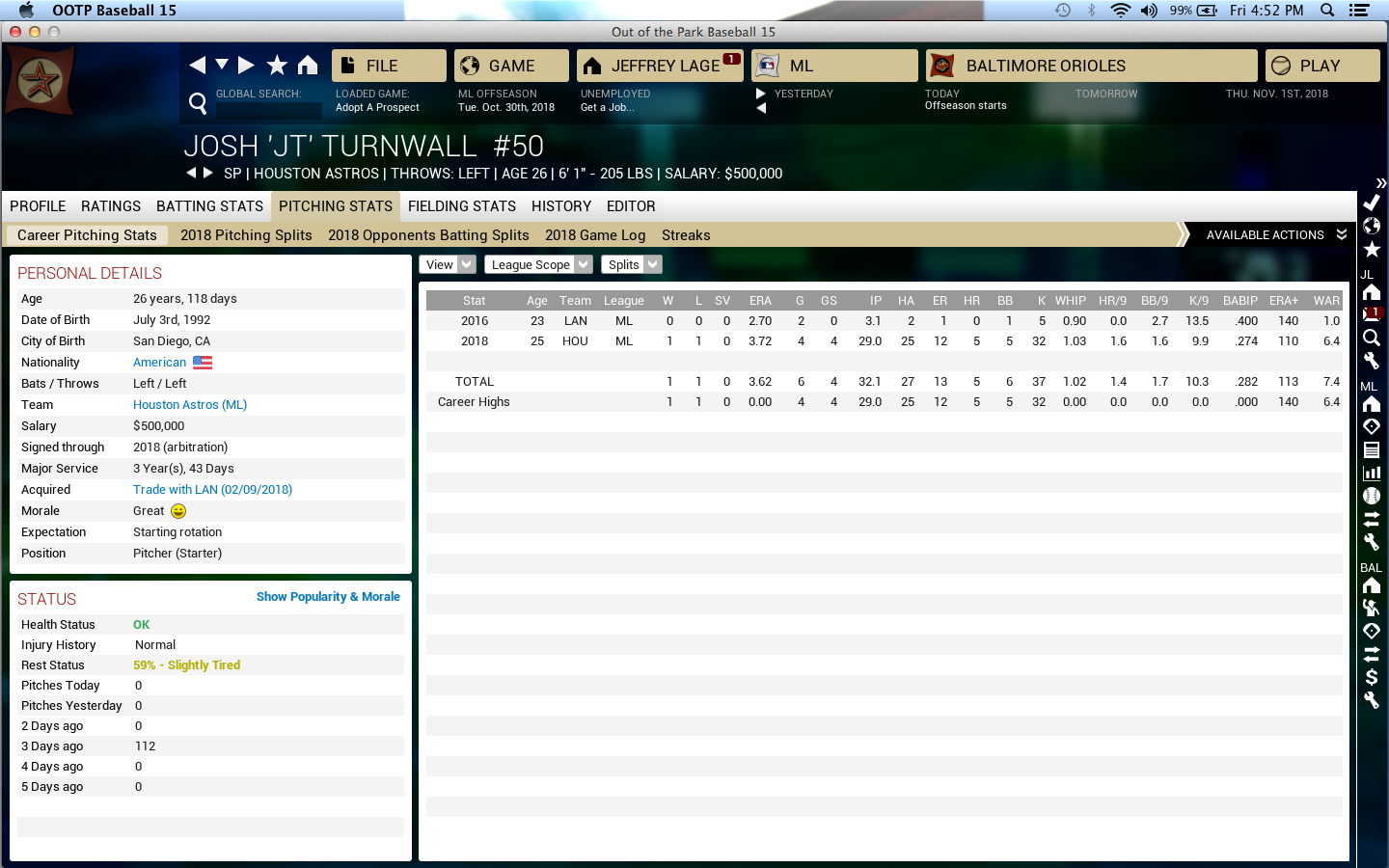
Task: Open Spotlight search in the menu bar
Action: pos(1327,11)
